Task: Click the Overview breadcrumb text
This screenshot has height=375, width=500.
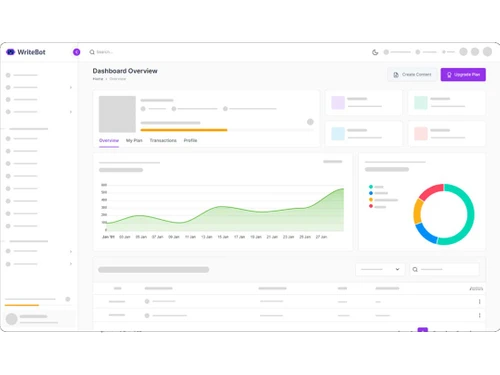Action: pos(118,79)
